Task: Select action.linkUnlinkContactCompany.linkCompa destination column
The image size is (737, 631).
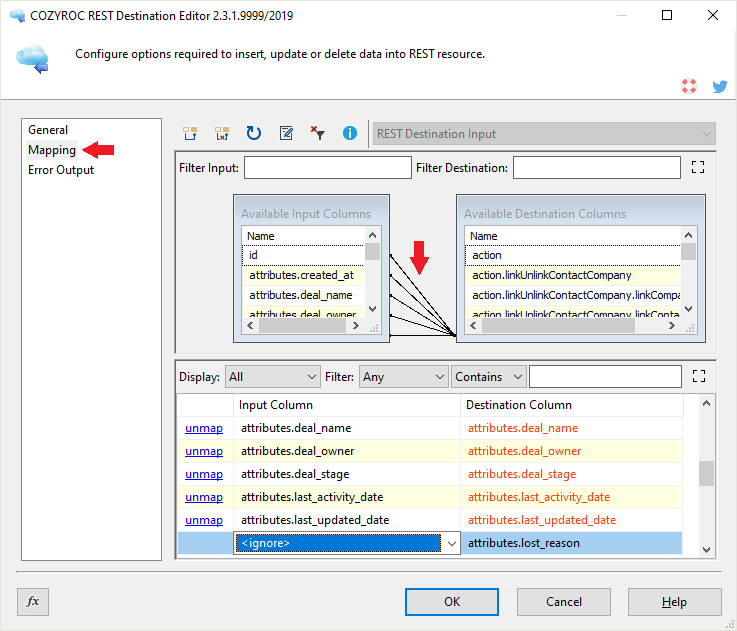Action: (572, 296)
